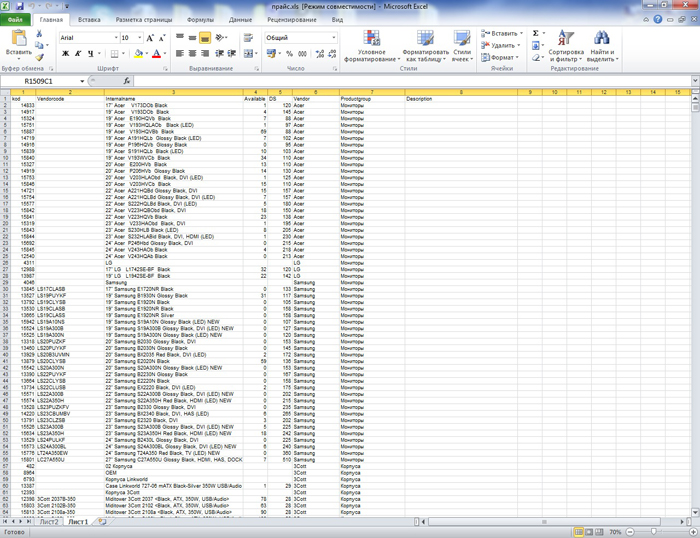Image resolution: width=700 pixels, height=538 pixels.
Task: Toggle underline (Ч) formatting
Action: 91,54
